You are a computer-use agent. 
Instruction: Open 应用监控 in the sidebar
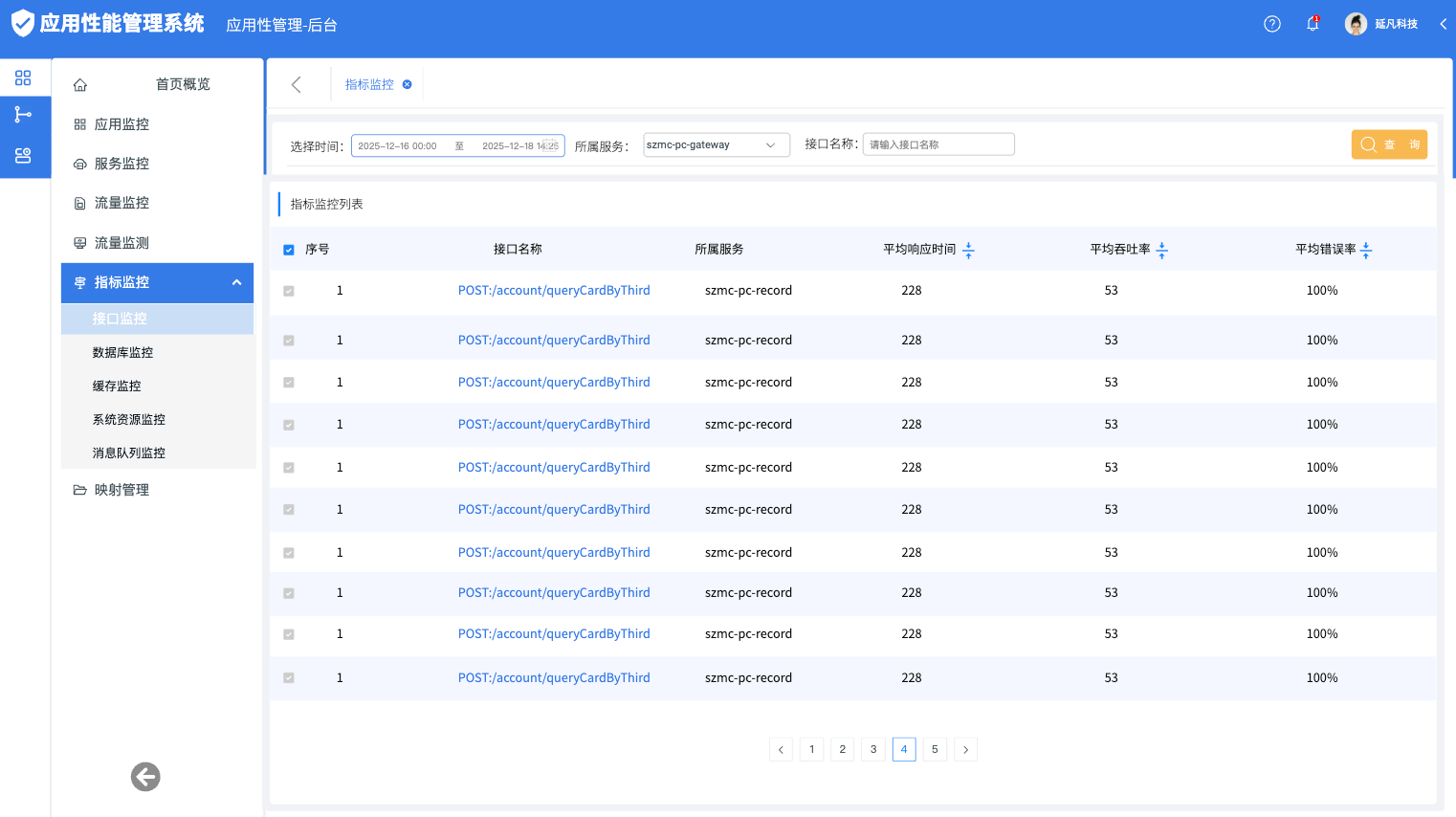[121, 124]
